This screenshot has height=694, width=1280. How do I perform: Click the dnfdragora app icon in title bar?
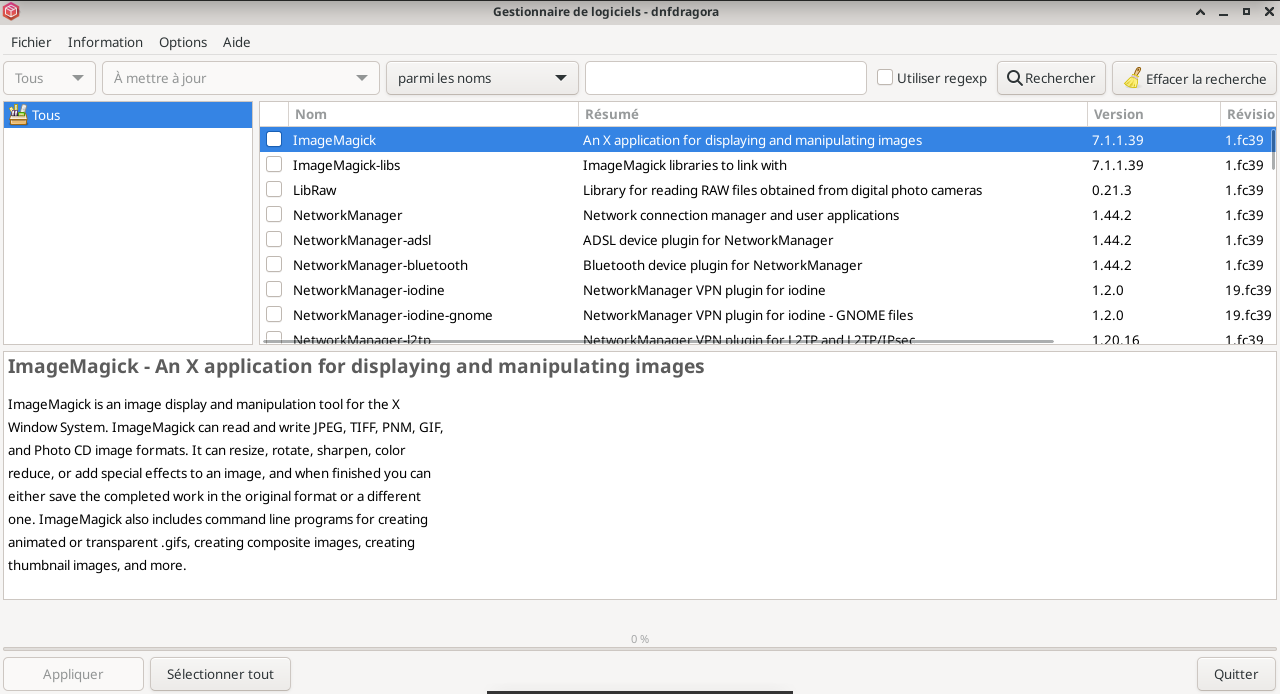click(11, 11)
